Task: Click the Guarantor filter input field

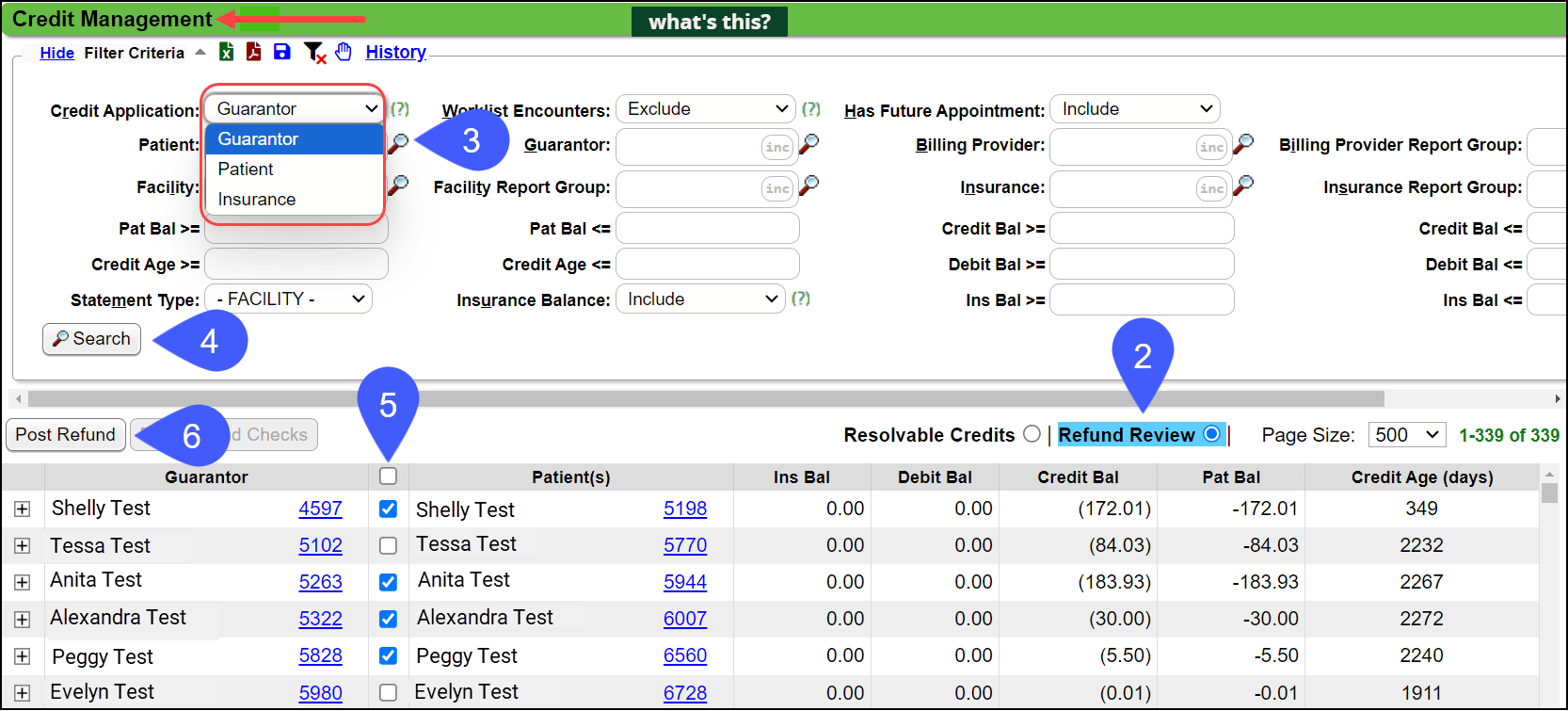Action: [x=707, y=147]
